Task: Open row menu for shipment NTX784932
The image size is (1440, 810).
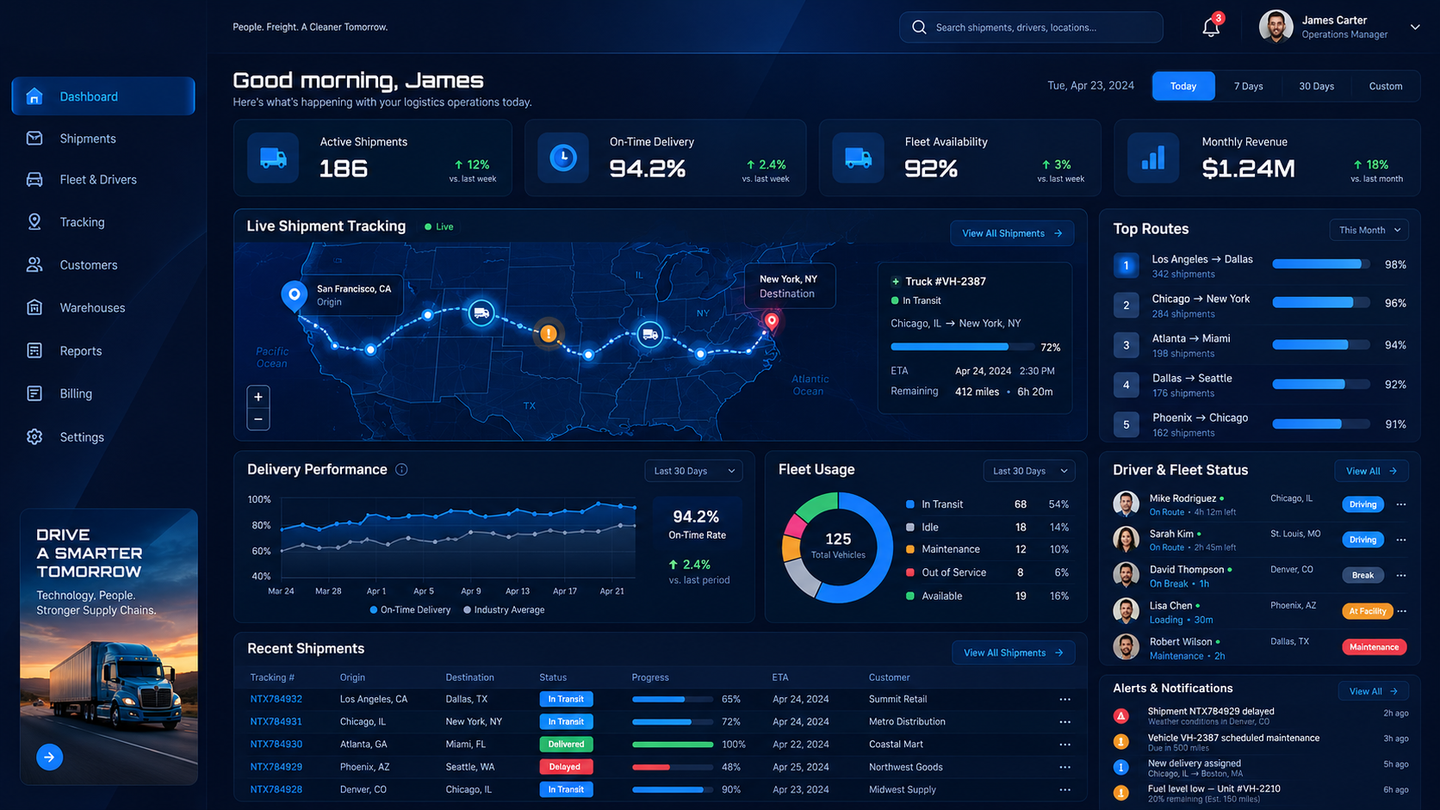Action: point(1065,699)
